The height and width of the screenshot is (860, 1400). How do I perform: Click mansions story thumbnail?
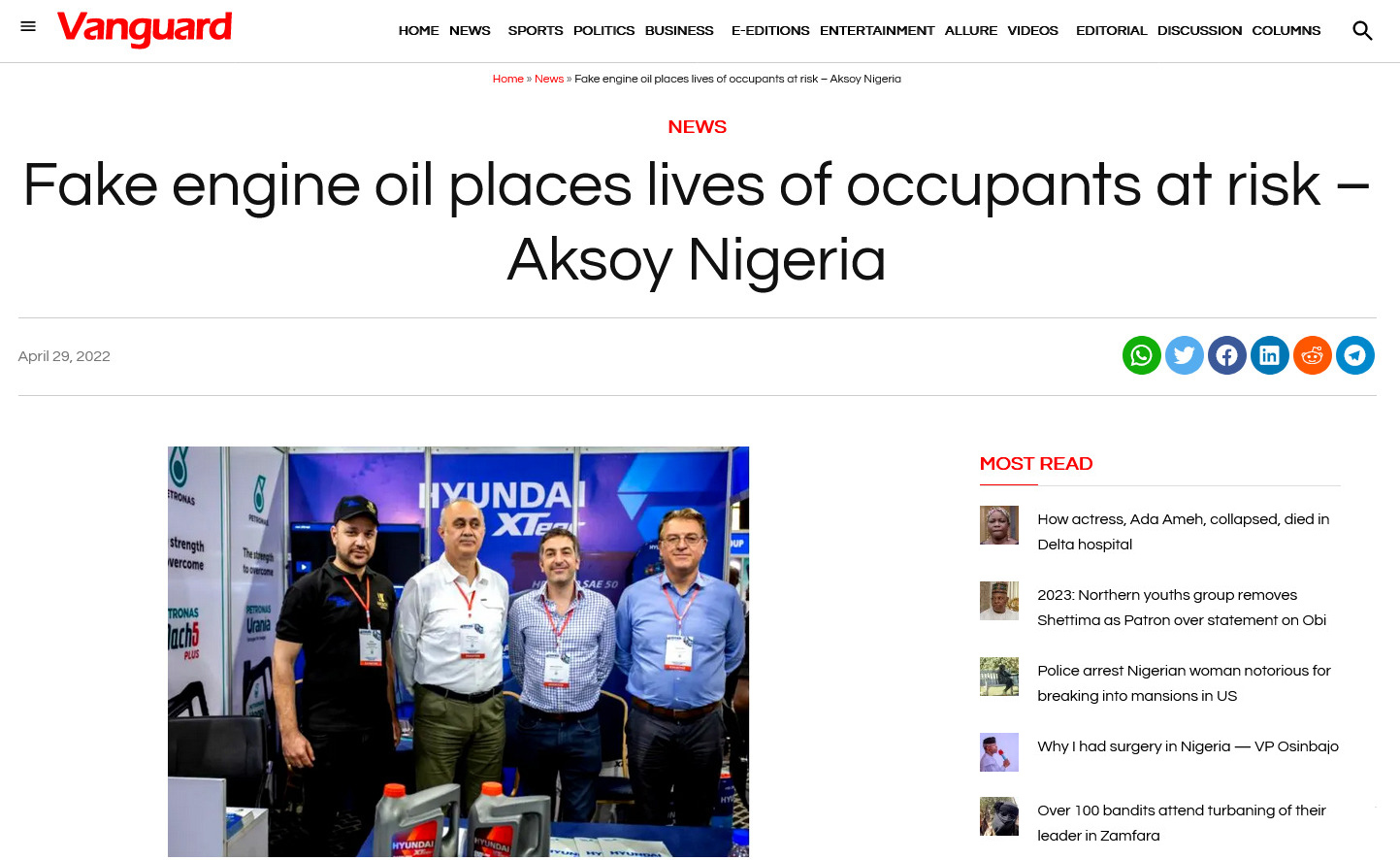(x=999, y=677)
